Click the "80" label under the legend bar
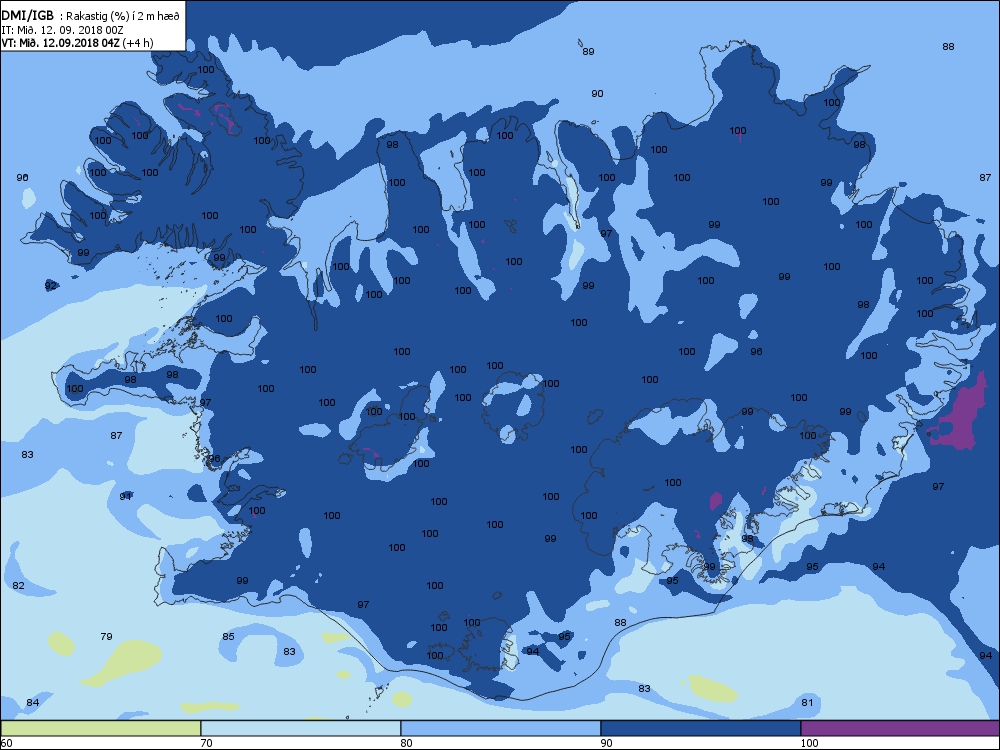 (x=406, y=743)
